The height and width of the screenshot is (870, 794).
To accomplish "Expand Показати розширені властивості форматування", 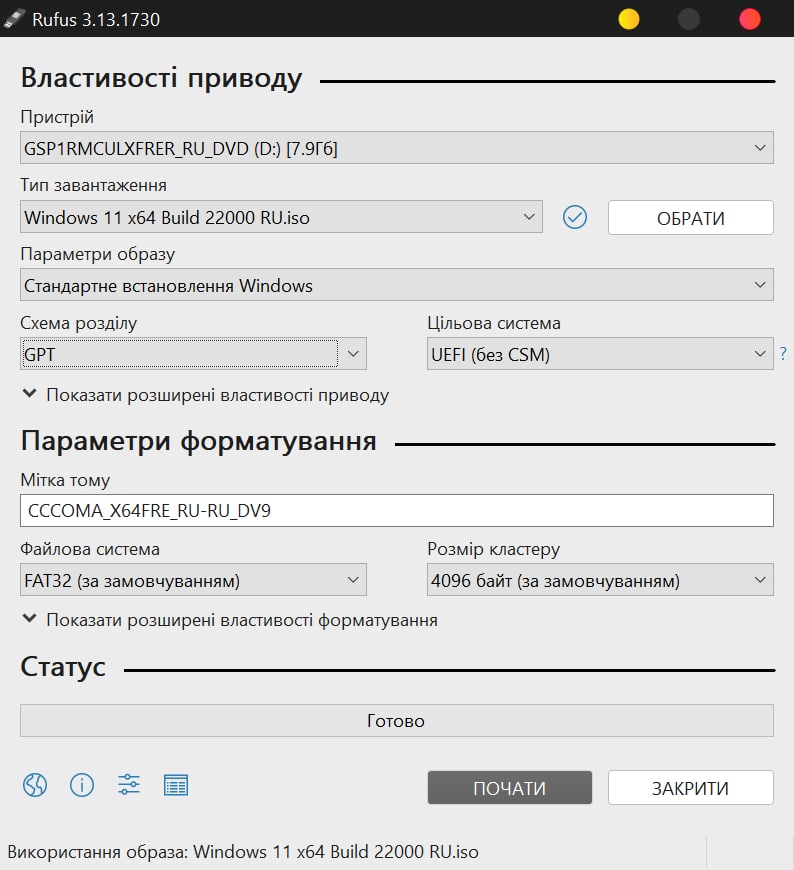I will coord(230,620).
